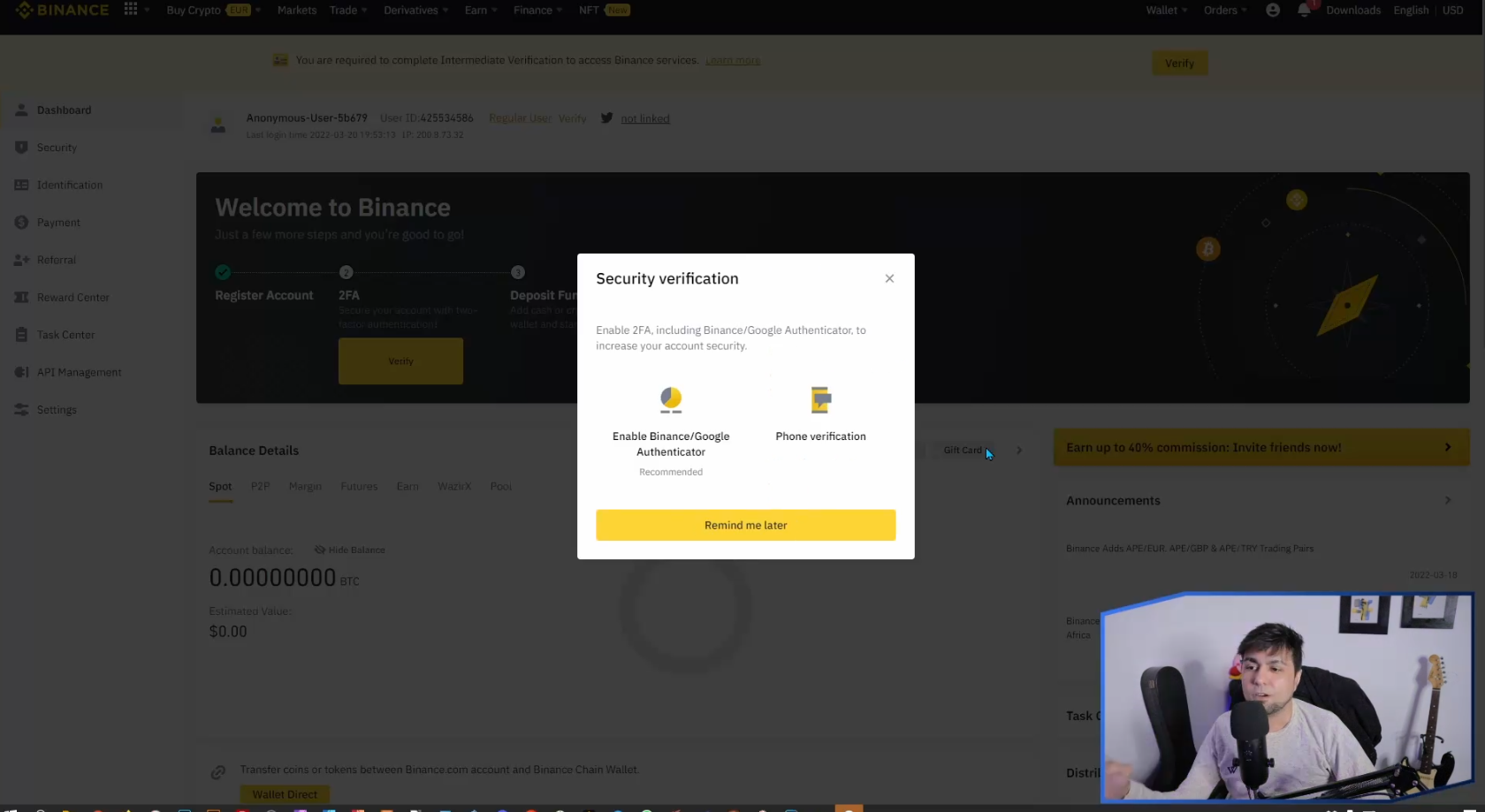Select the Futures balance tab
This screenshot has height=812, width=1485.
tap(359, 487)
